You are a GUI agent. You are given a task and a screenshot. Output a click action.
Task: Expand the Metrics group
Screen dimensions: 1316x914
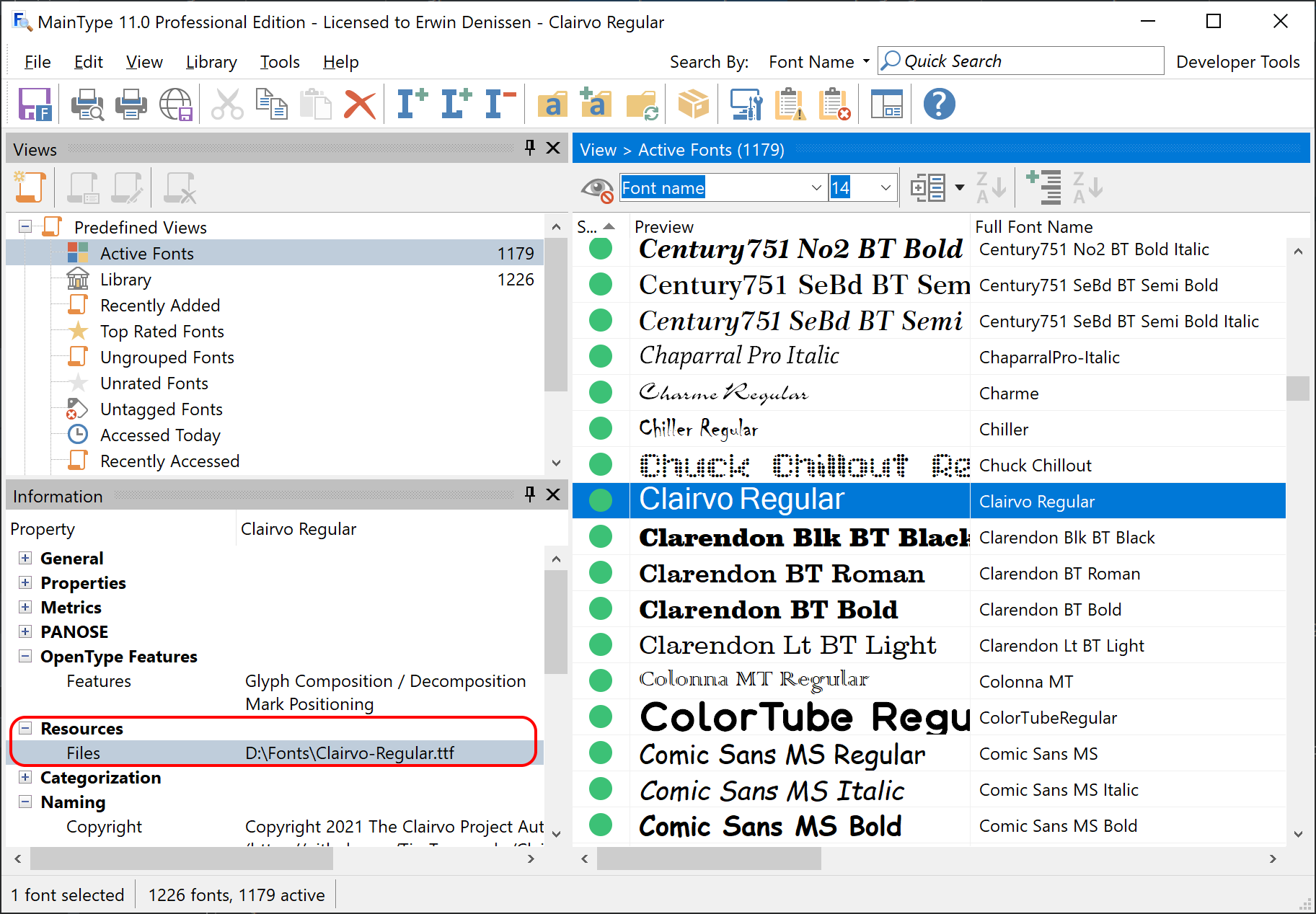[x=25, y=607]
